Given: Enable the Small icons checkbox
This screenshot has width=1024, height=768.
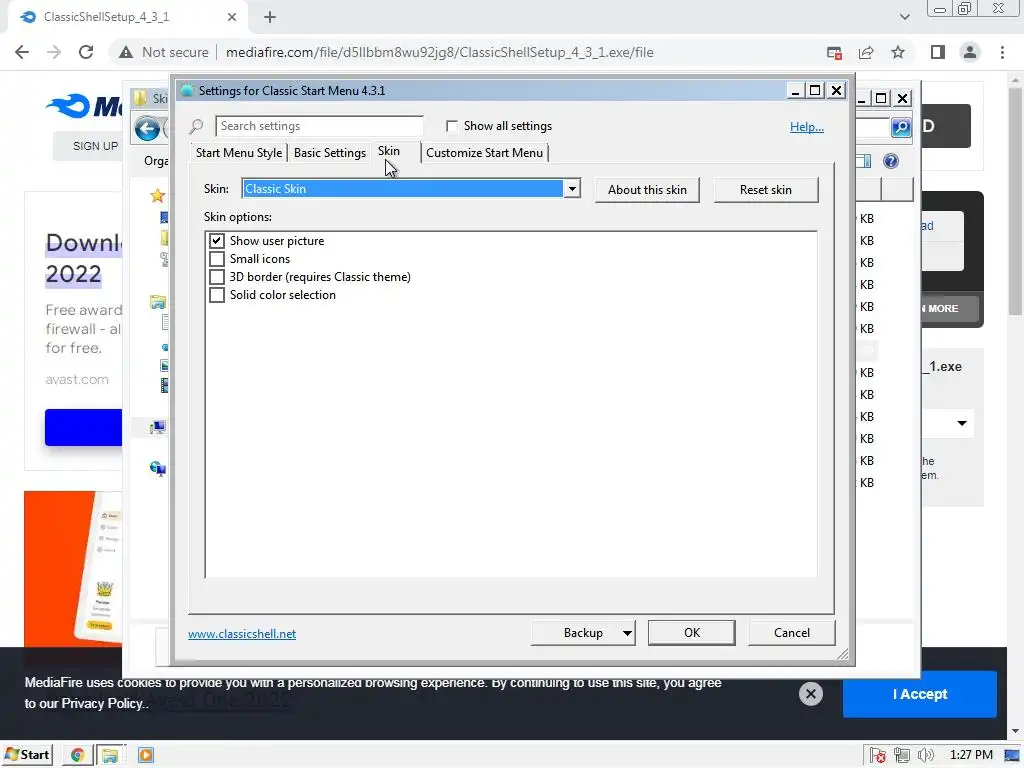Looking at the screenshot, I should [x=217, y=259].
